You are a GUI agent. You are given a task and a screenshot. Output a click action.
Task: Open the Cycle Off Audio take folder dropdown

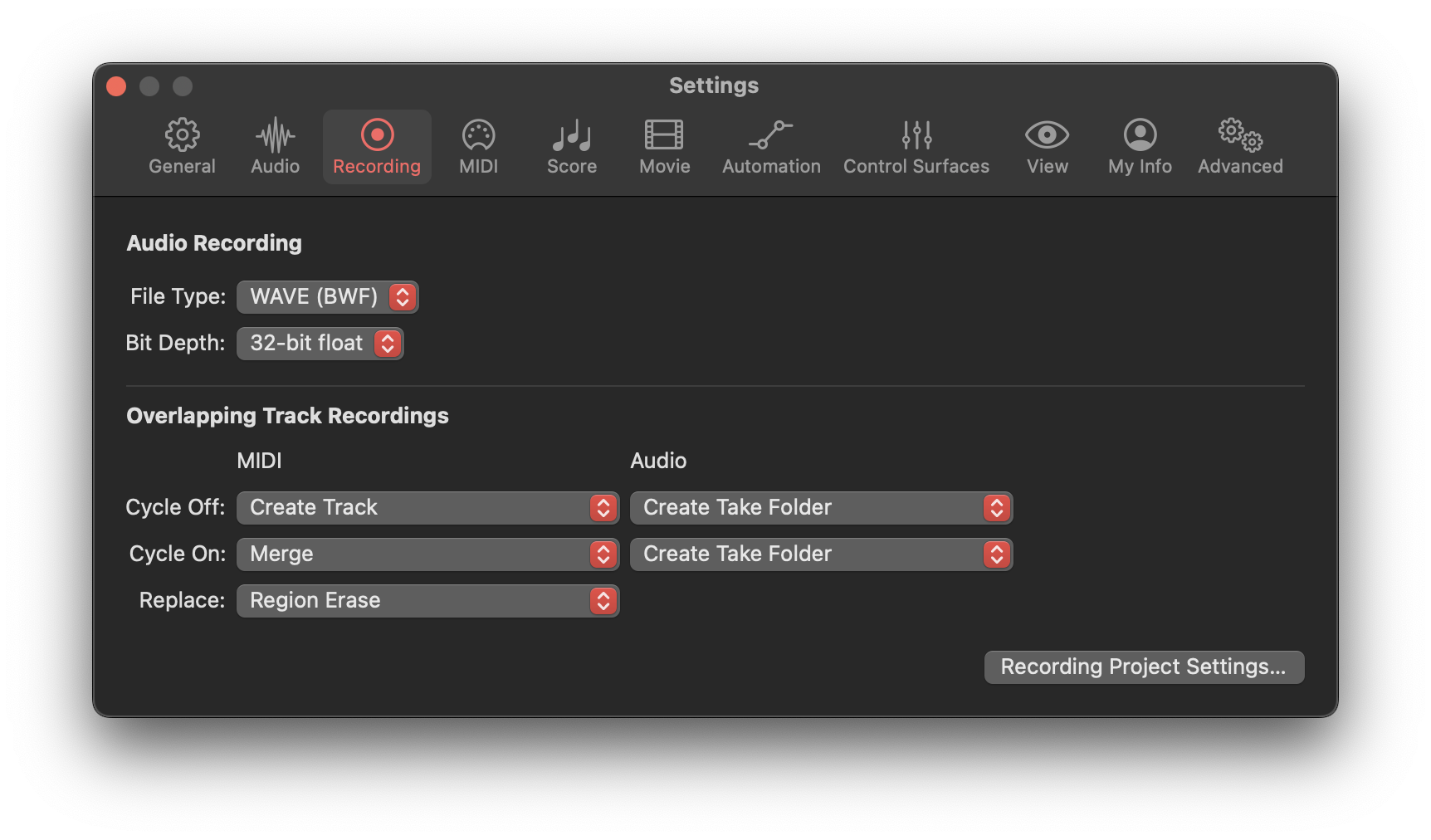click(820, 507)
